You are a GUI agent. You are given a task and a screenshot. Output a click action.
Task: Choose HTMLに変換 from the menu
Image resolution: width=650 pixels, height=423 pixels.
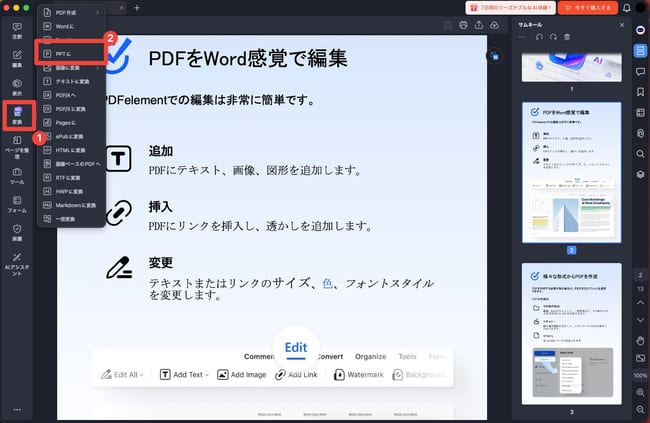[72, 150]
